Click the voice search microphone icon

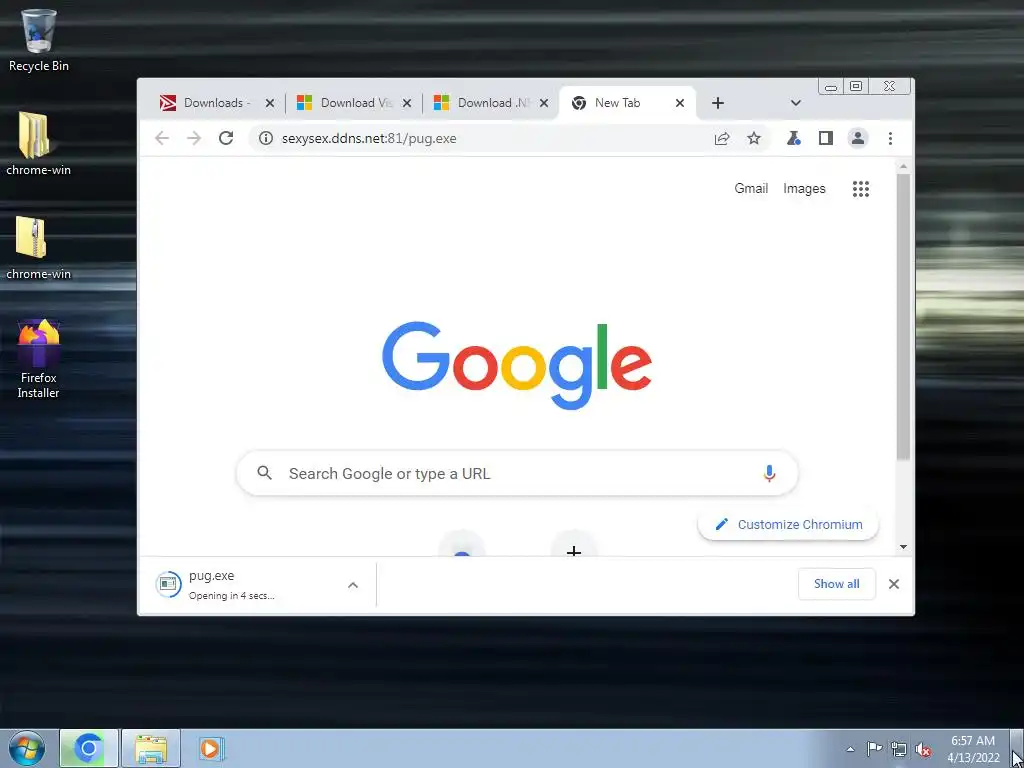tap(769, 473)
